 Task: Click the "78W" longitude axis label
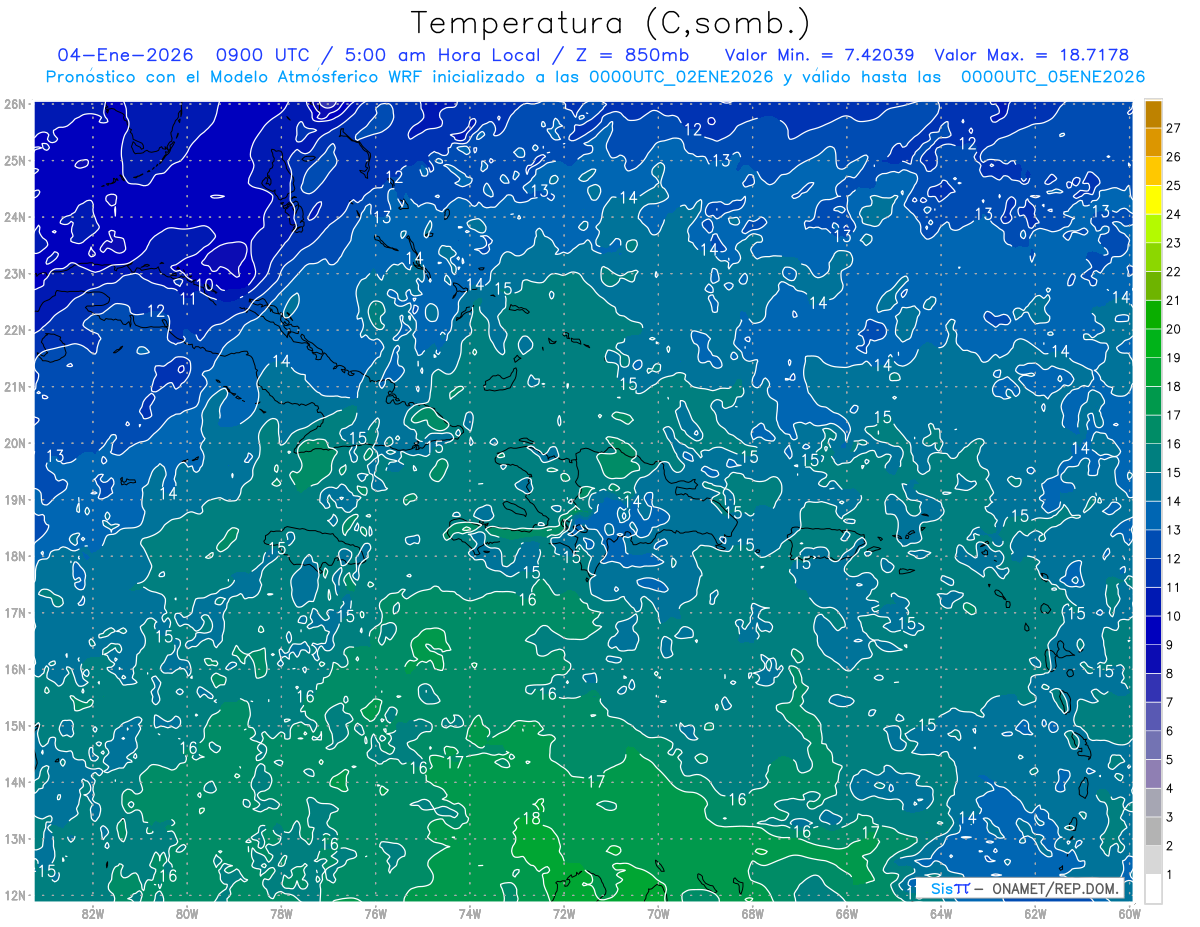pyautogui.click(x=281, y=914)
